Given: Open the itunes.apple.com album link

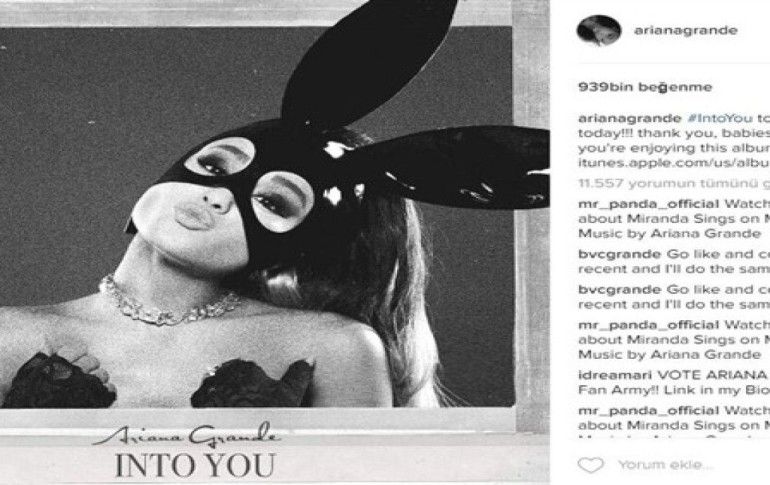Looking at the screenshot, I should 674,162.
